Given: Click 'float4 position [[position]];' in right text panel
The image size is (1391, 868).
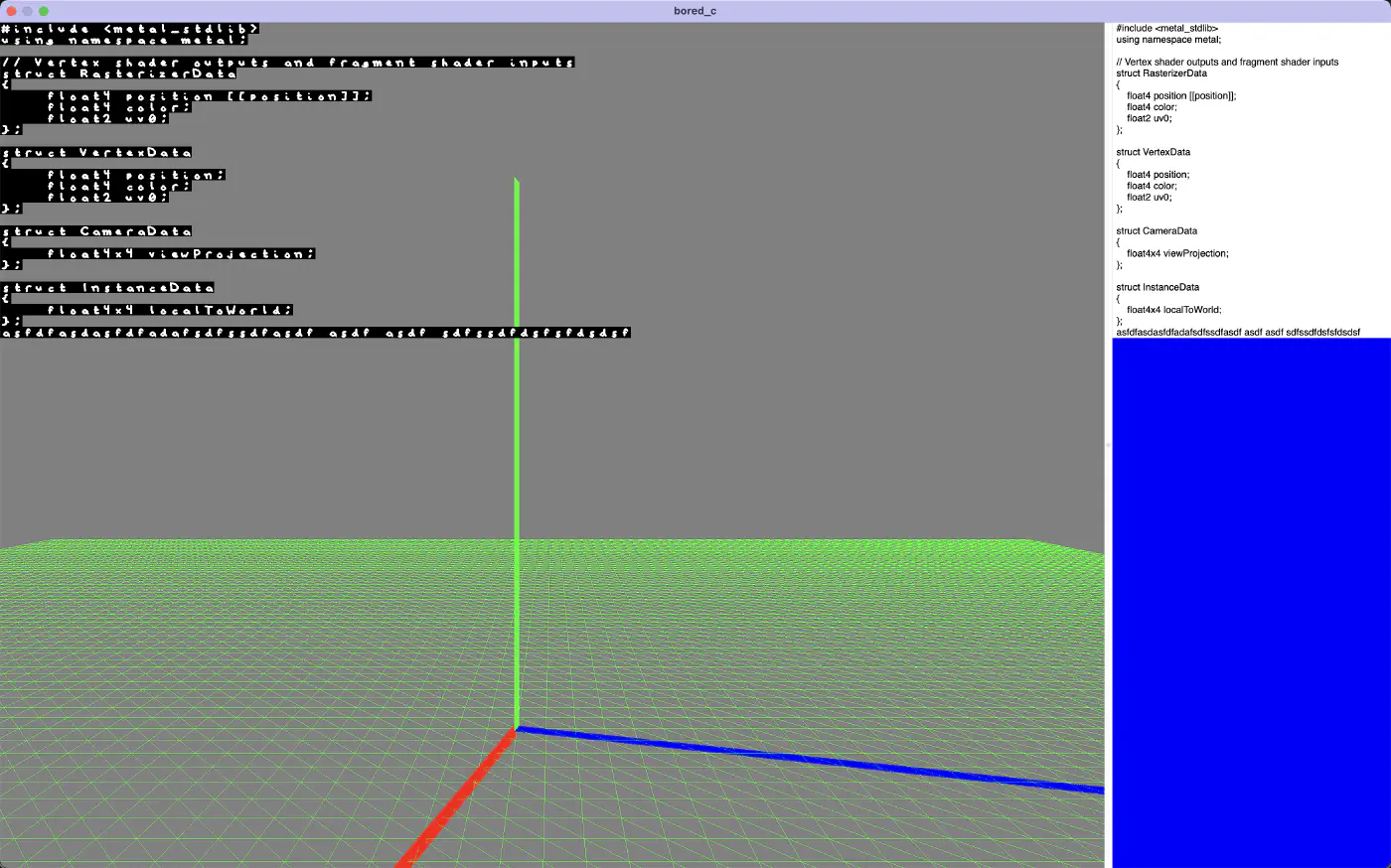Looking at the screenshot, I should coord(1180,96).
